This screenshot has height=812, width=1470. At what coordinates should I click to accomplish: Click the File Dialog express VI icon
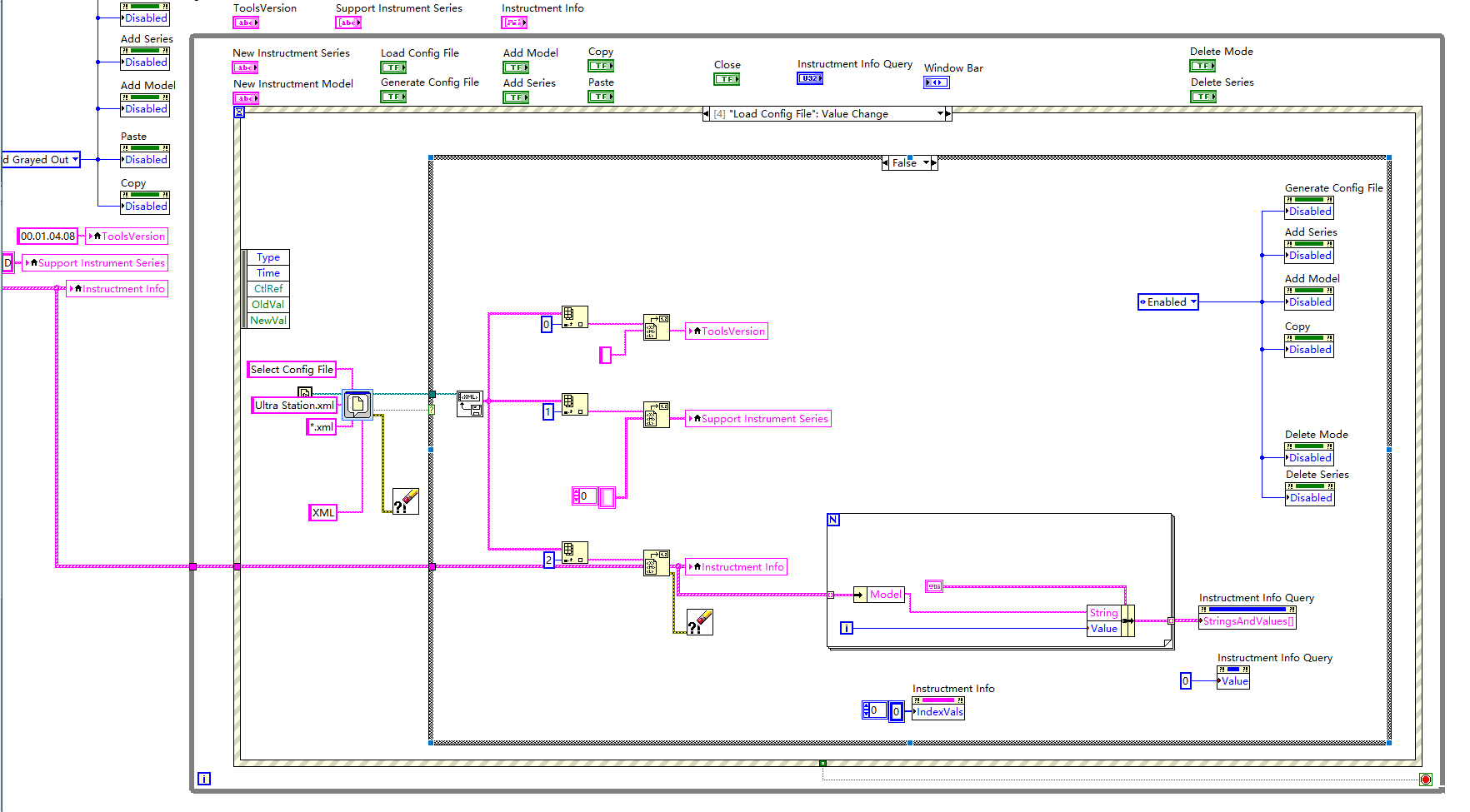click(x=357, y=405)
